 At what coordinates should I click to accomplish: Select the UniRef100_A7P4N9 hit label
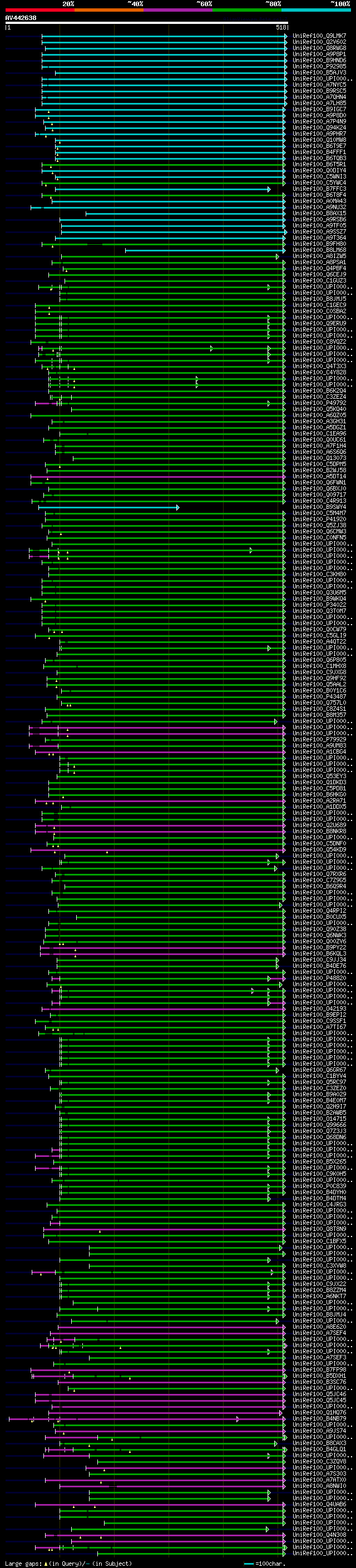(319, 122)
